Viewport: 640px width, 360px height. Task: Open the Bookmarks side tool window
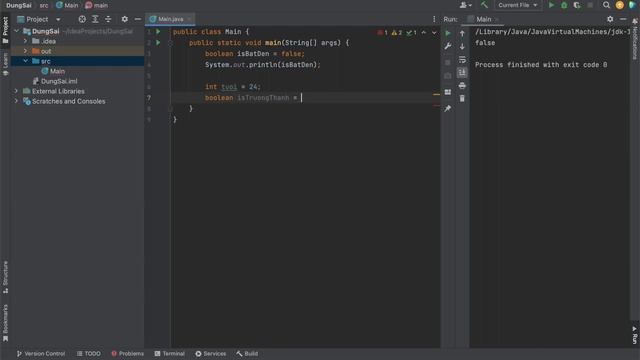(5, 323)
